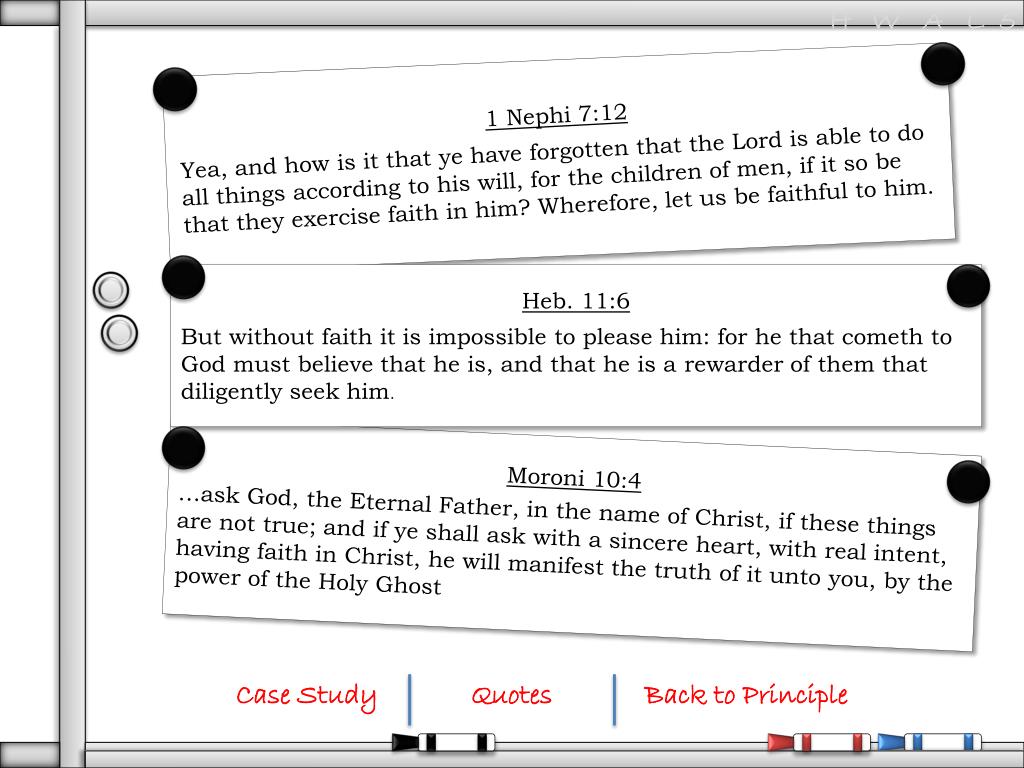Viewport: 1024px width, 768px height.
Task: Select the 1 Nephi 7:12 heading
Action: pos(557,116)
